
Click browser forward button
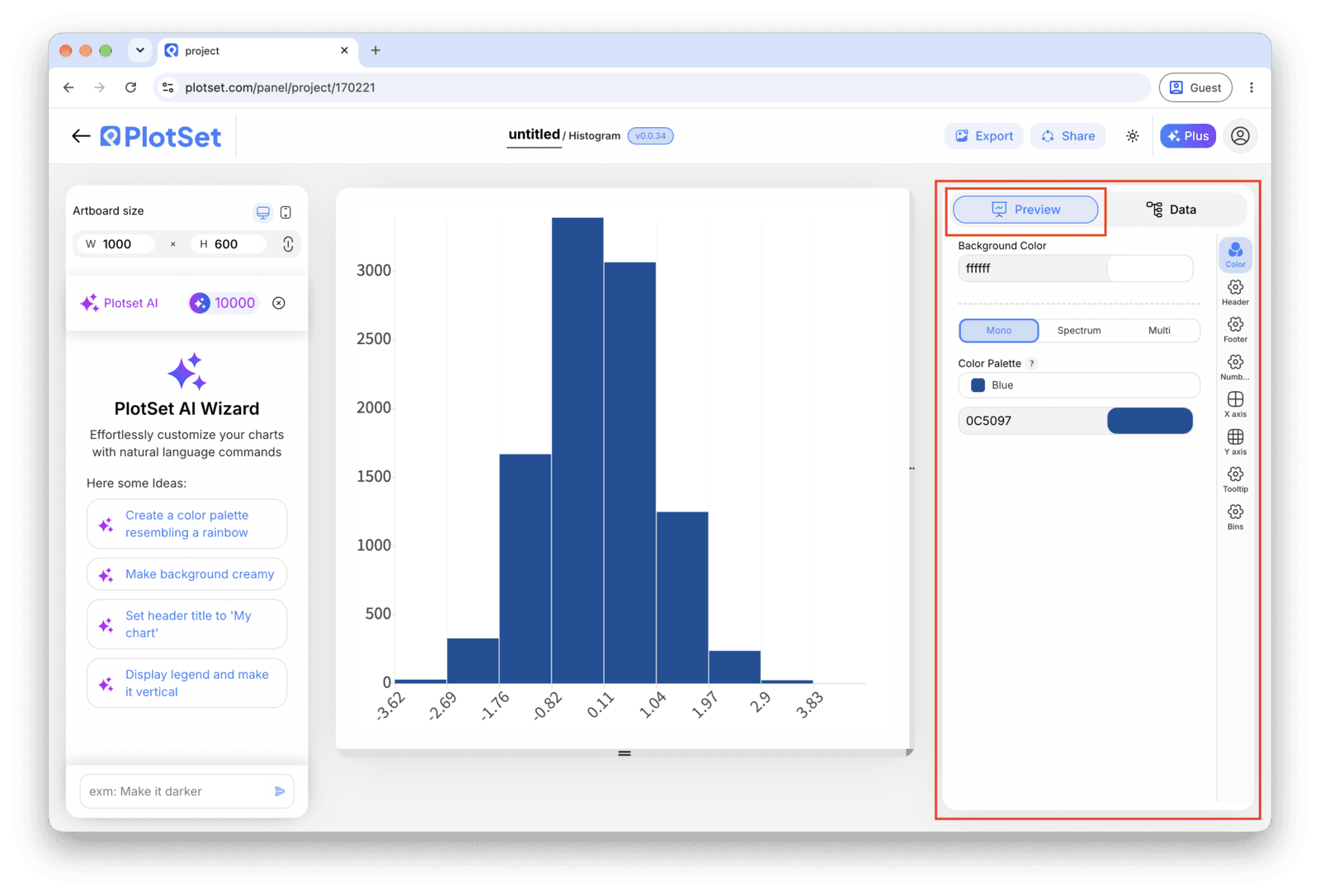coord(99,87)
